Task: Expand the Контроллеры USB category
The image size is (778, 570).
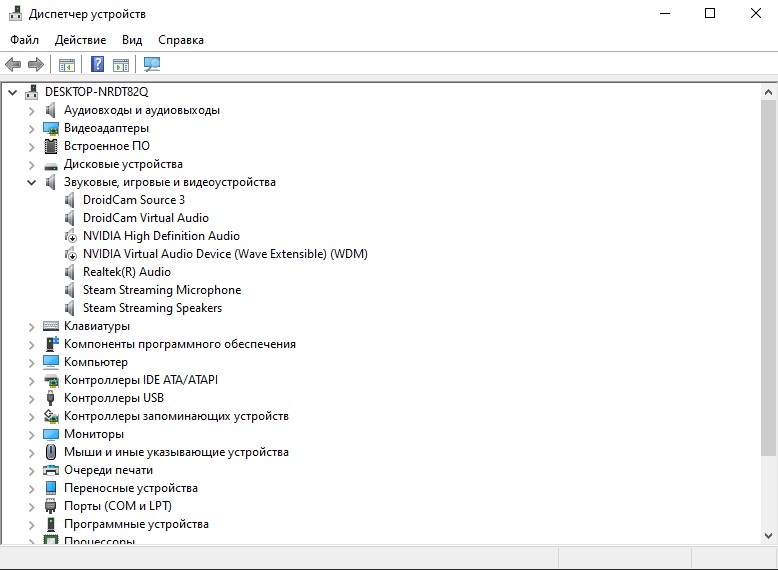Action: 31,399
